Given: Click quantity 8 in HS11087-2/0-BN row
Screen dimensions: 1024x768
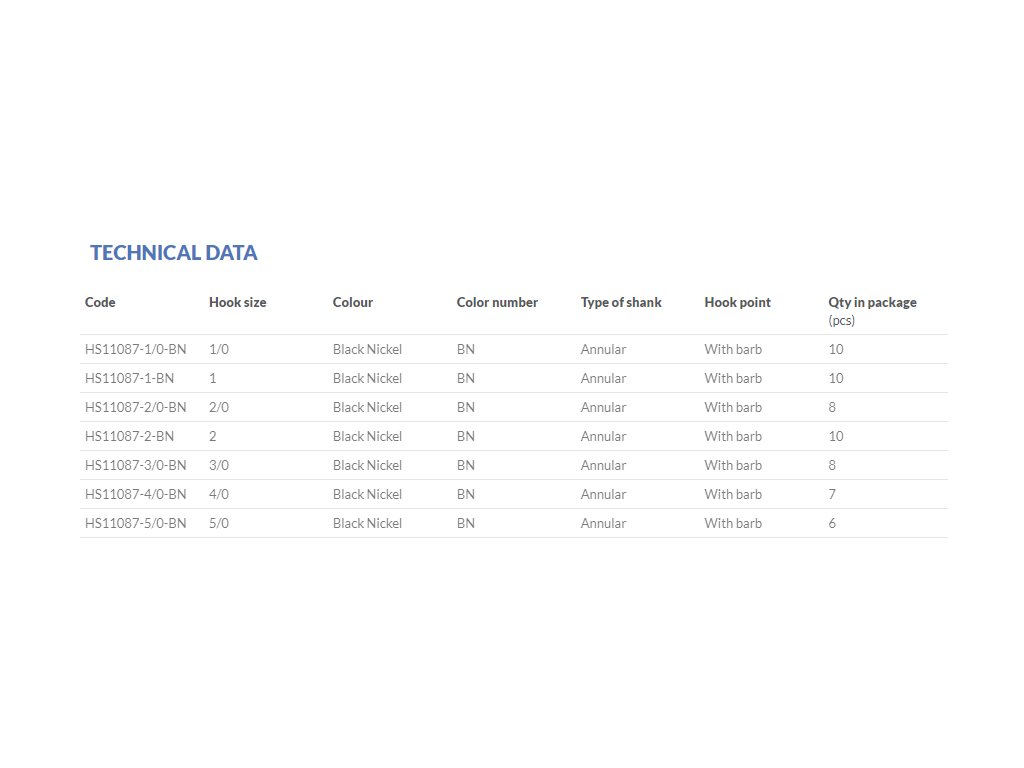Looking at the screenshot, I should [832, 408].
